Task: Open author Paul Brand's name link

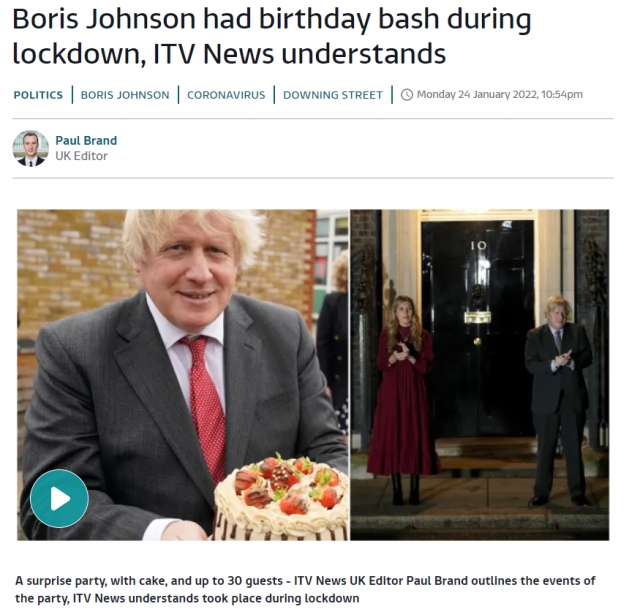Action: coord(86,140)
